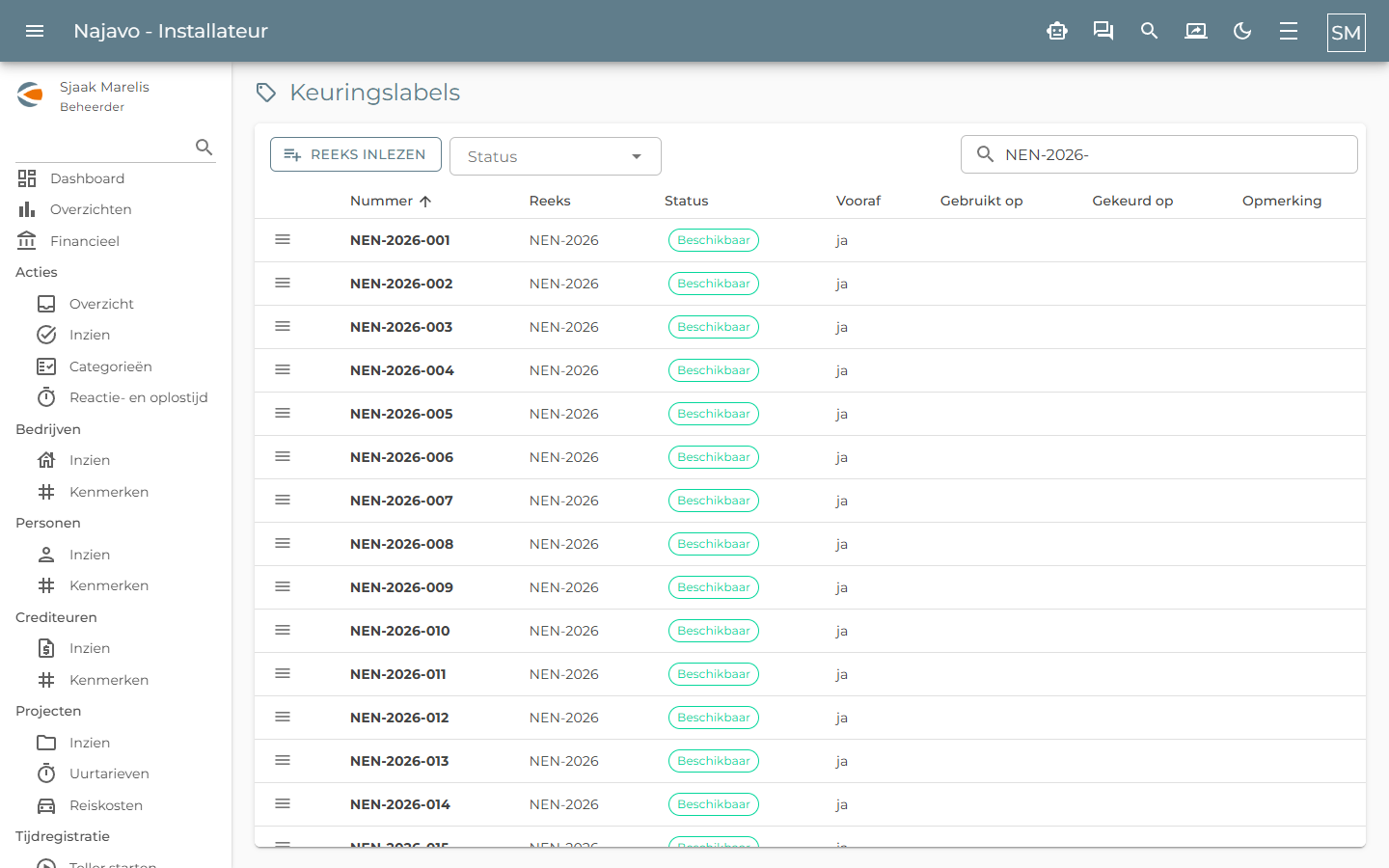Open Overzichten in sidebar

click(91, 209)
